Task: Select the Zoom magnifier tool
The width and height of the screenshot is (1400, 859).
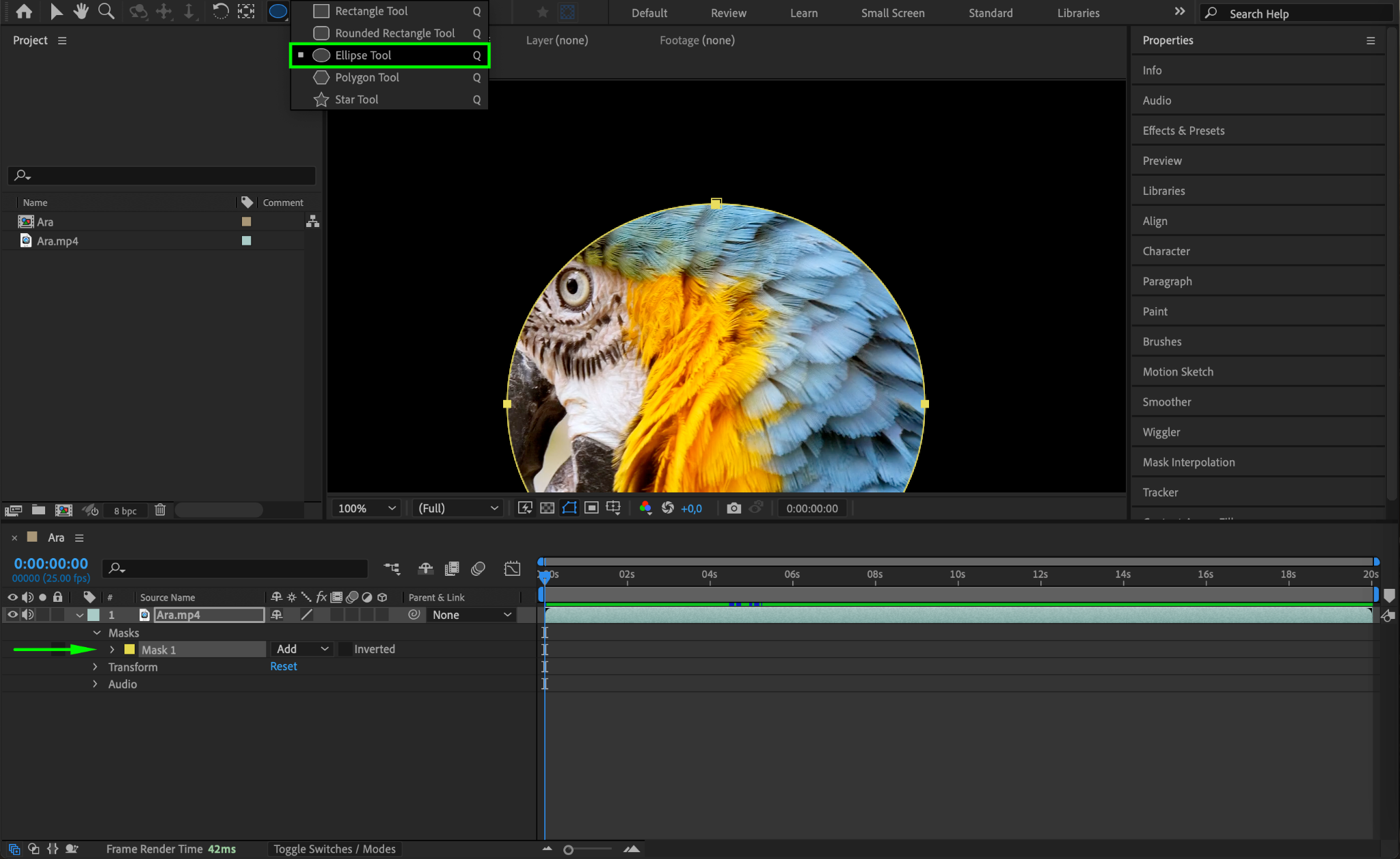Action: [106, 12]
